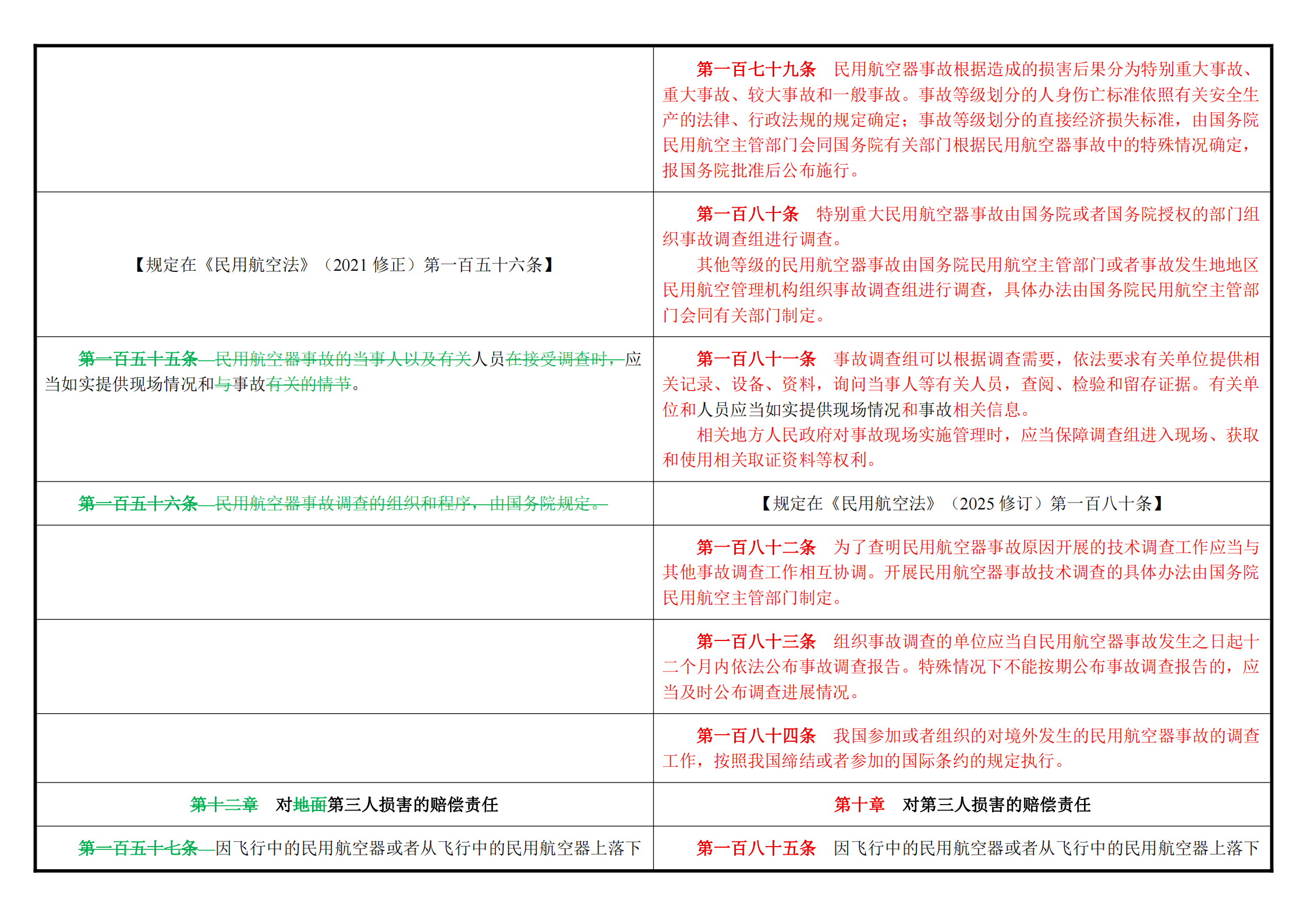The height and width of the screenshot is (924, 1307).
Task: Click the red text 相关信息
Action: point(986,410)
